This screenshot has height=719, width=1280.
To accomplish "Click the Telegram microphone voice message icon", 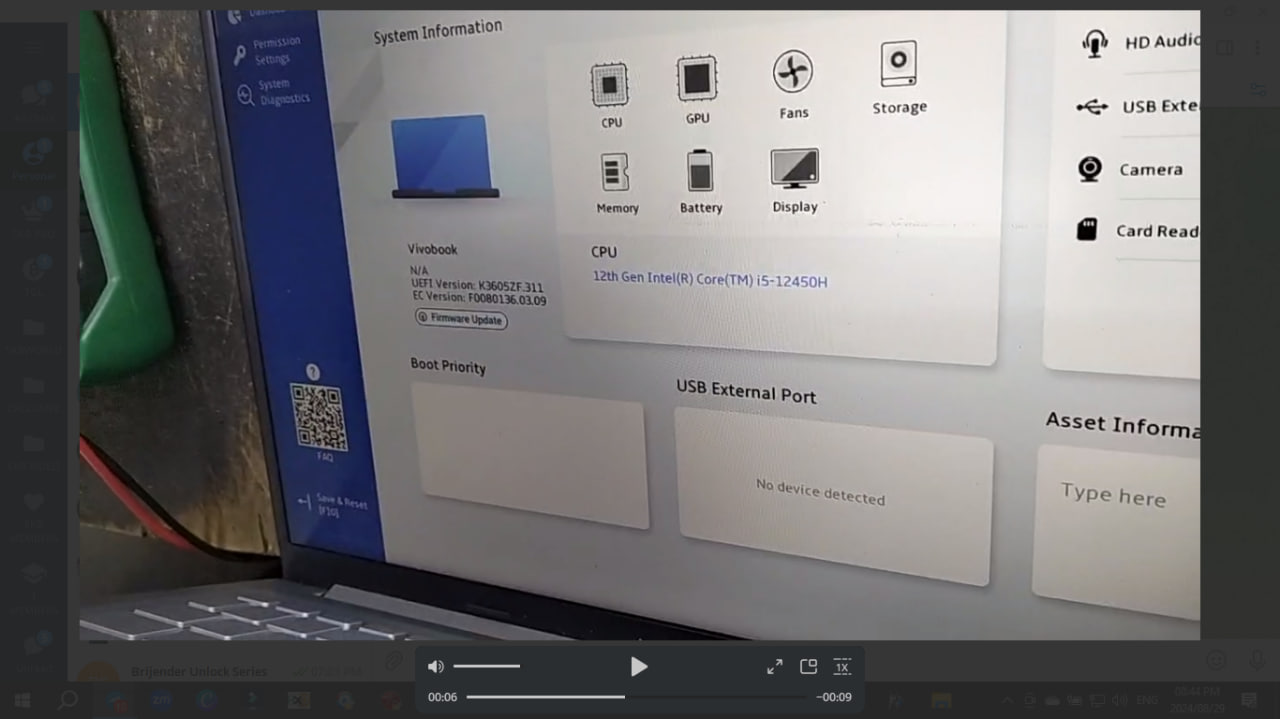I will (x=1256, y=660).
